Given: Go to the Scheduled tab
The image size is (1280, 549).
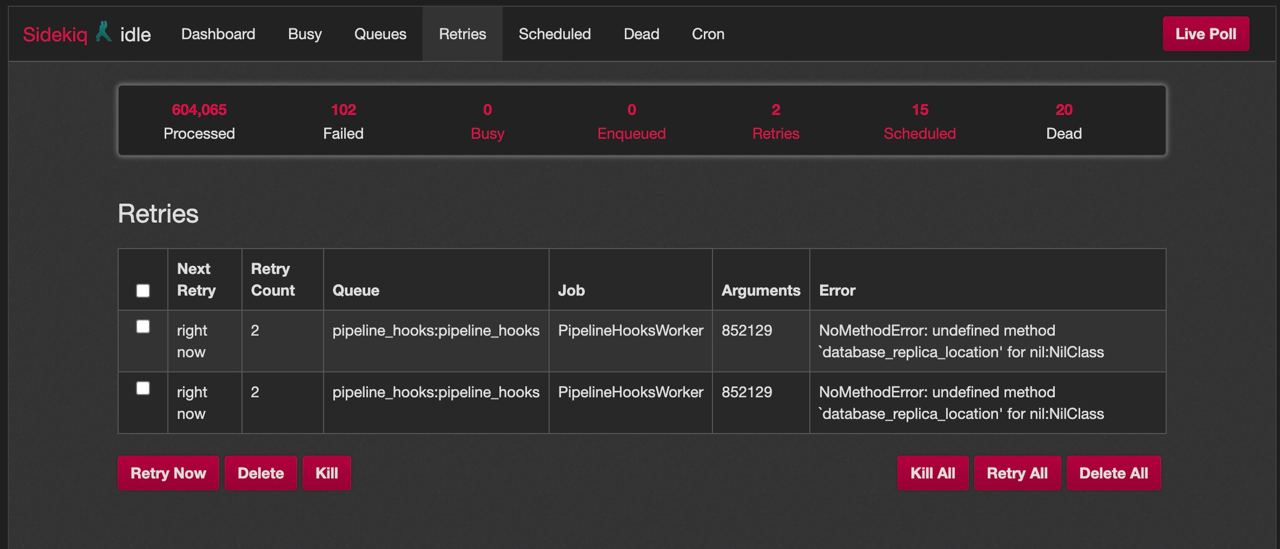Looking at the screenshot, I should (555, 34).
